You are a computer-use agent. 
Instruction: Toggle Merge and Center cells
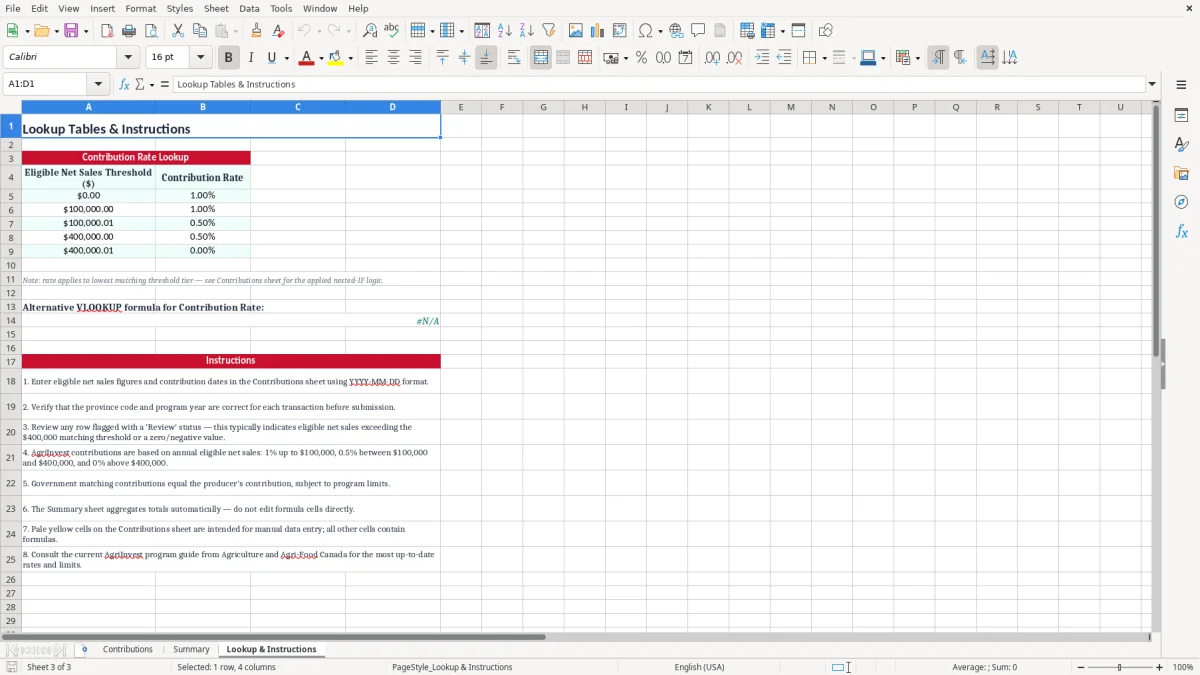click(541, 58)
